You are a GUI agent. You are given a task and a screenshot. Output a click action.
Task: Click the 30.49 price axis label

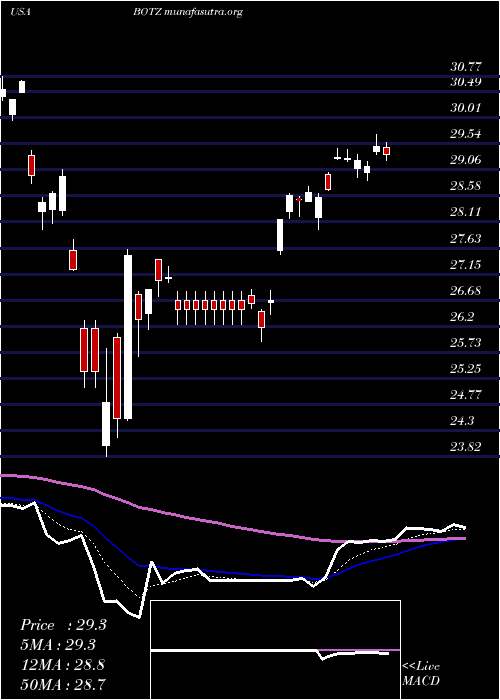[466, 82]
